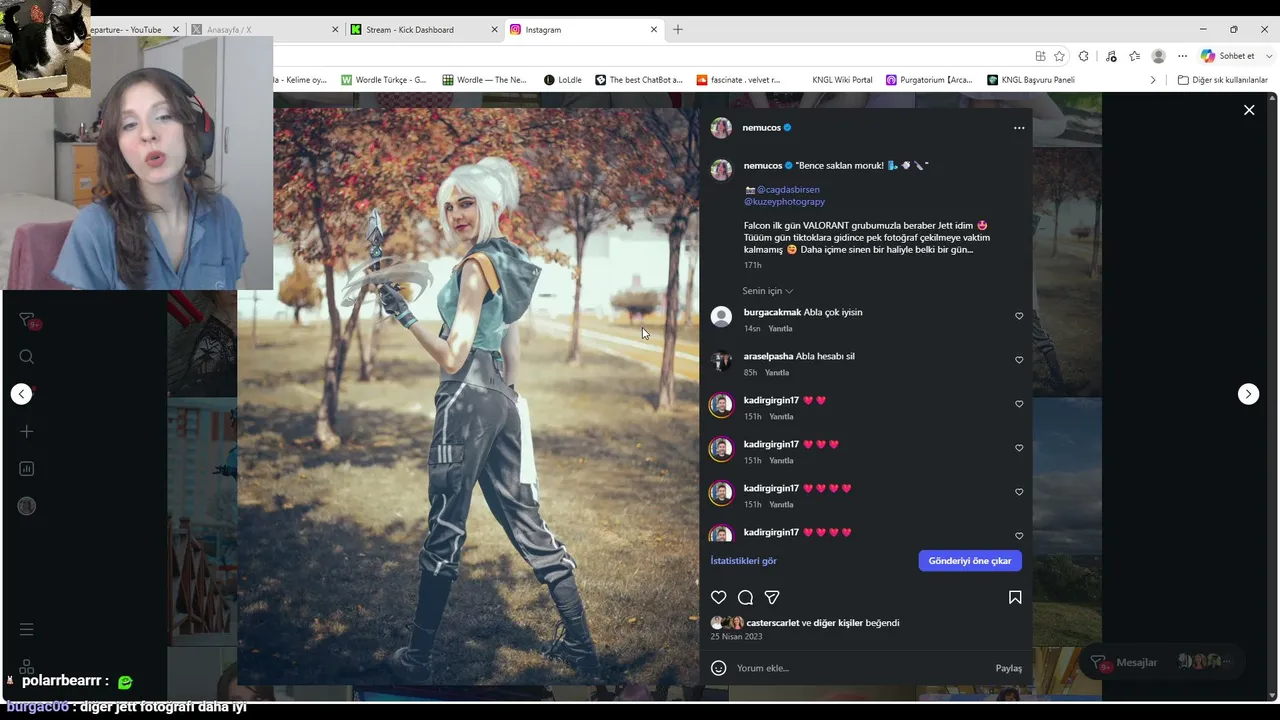Screen dimensions: 1280x720
Task: Switch to the 'Anasayfa / X' tab
Action: tap(264, 30)
